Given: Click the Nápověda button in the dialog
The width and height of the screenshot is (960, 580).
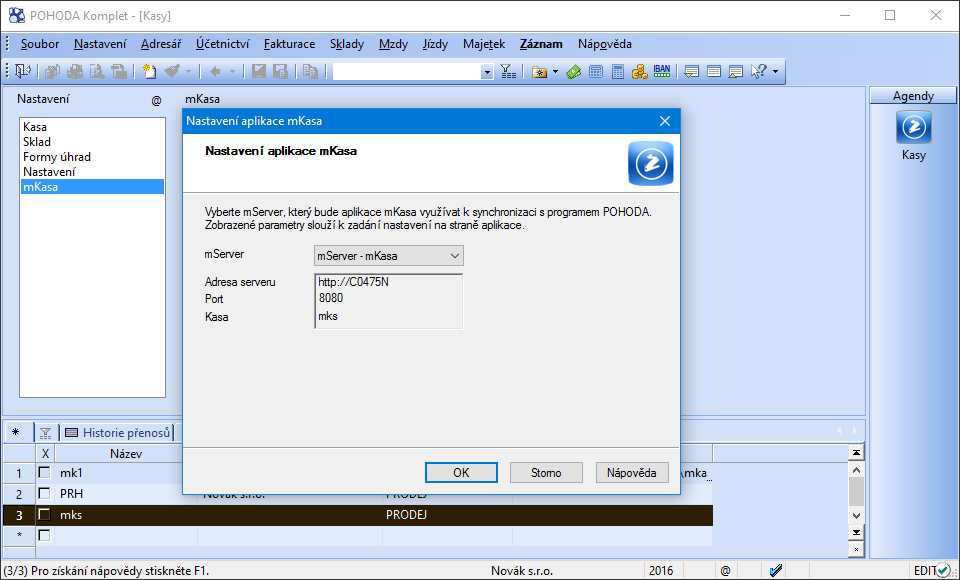Looking at the screenshot, I should (632, 472).
